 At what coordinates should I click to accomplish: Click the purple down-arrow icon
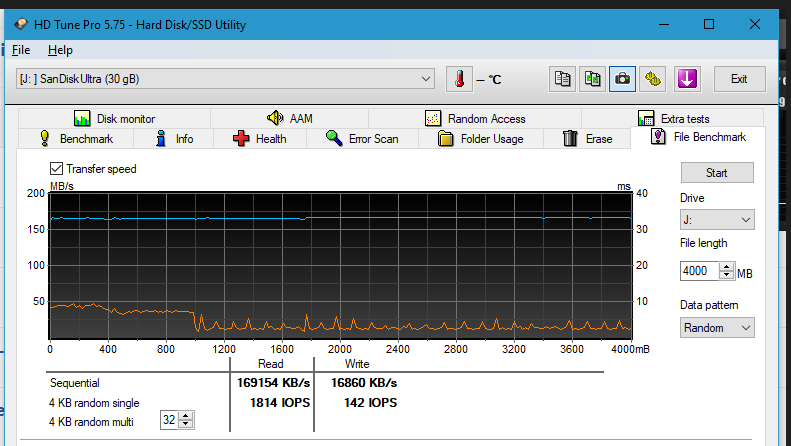[688, 79]
